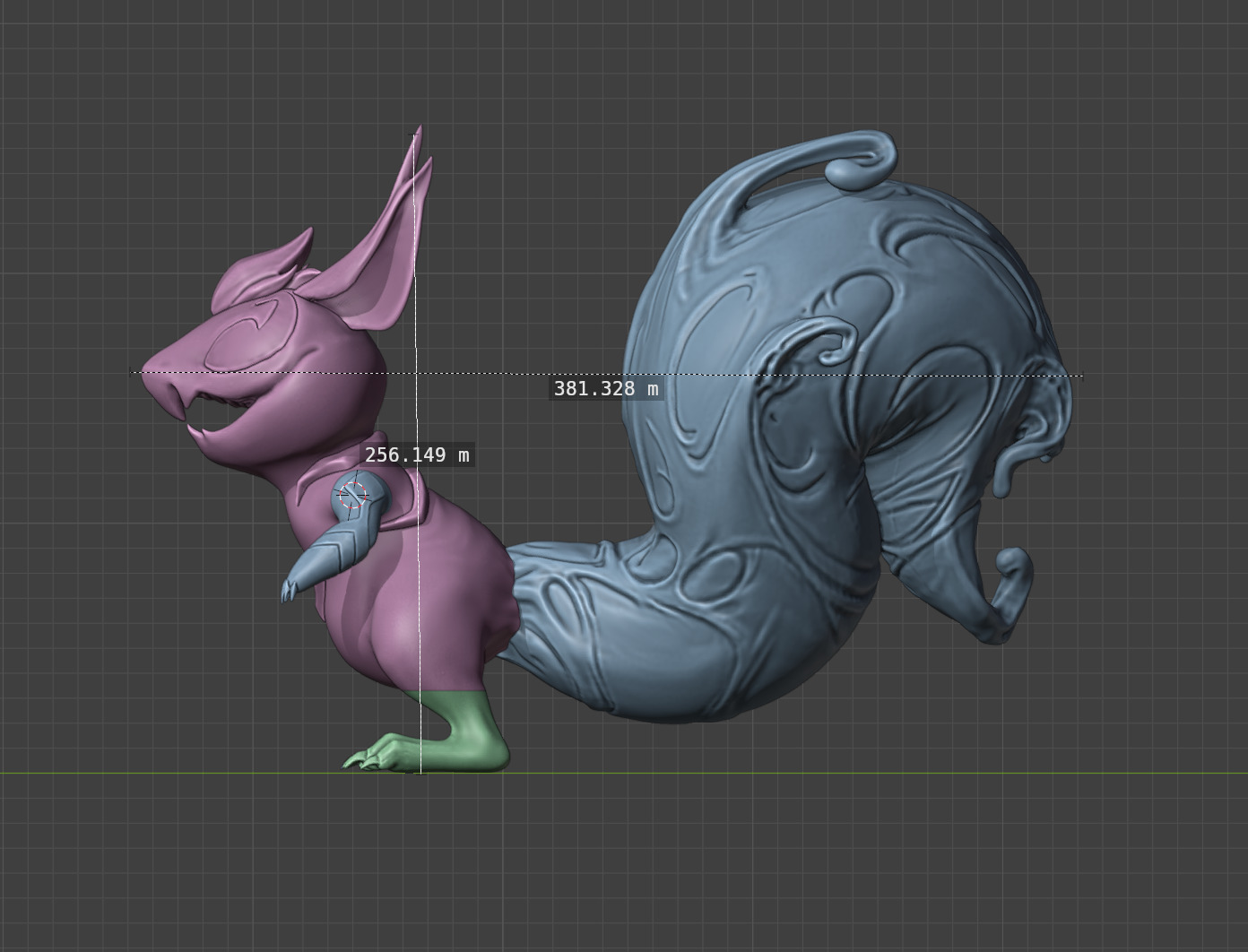This screenshot has width=1248, height=952.
Task: Grab the horizontal ruler's left endpoint at the nose
Action: pos(133,371)
